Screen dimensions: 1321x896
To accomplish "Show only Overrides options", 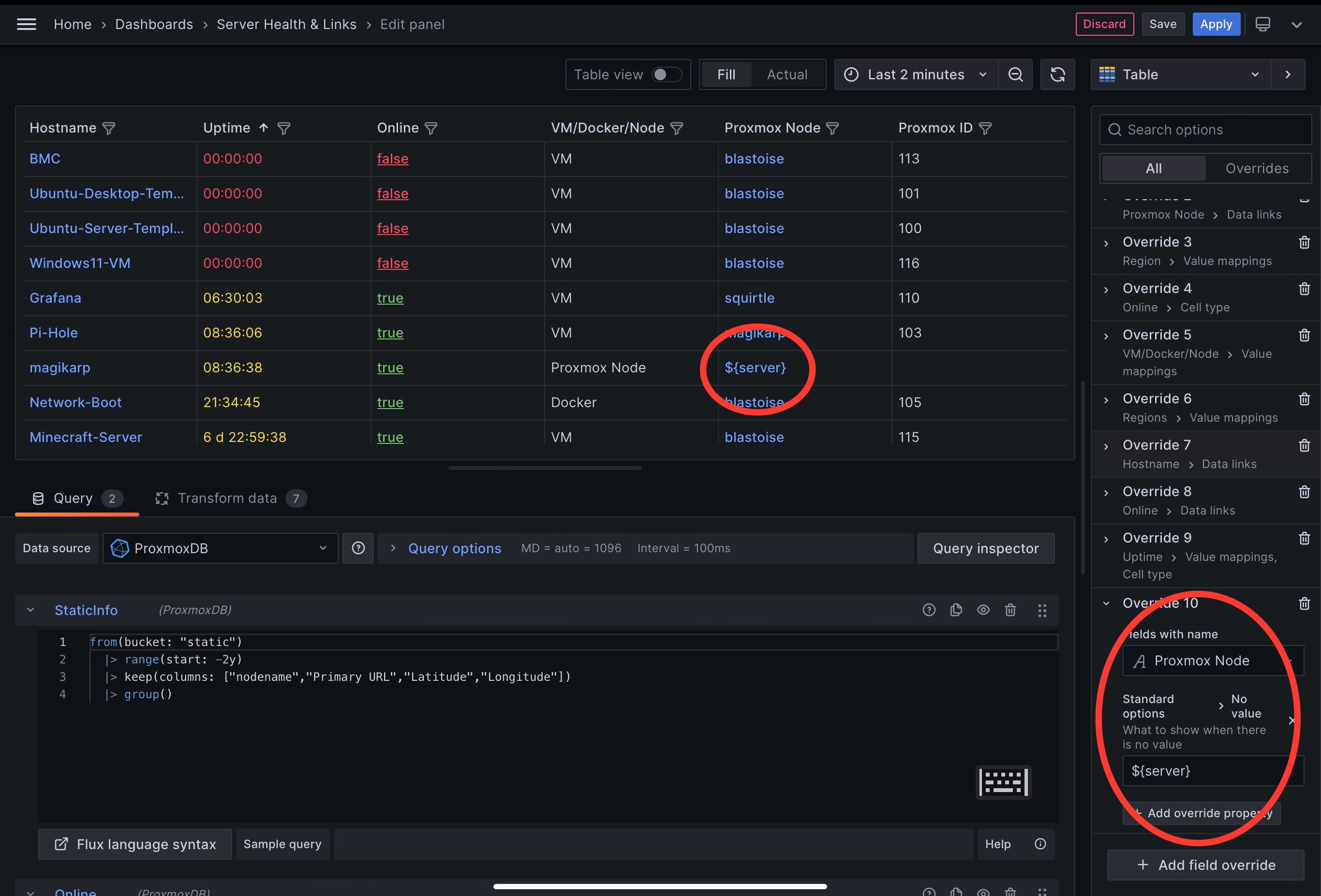I will coord(1257,168).
